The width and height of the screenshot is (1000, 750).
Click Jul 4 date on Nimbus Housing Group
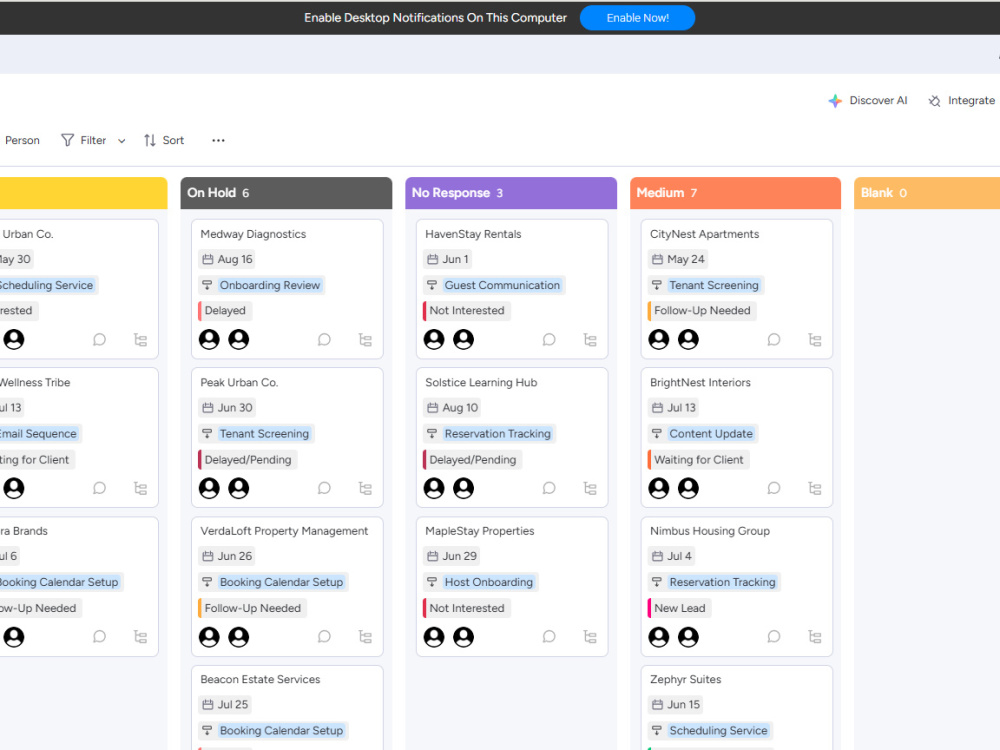[x=672, y=556]
